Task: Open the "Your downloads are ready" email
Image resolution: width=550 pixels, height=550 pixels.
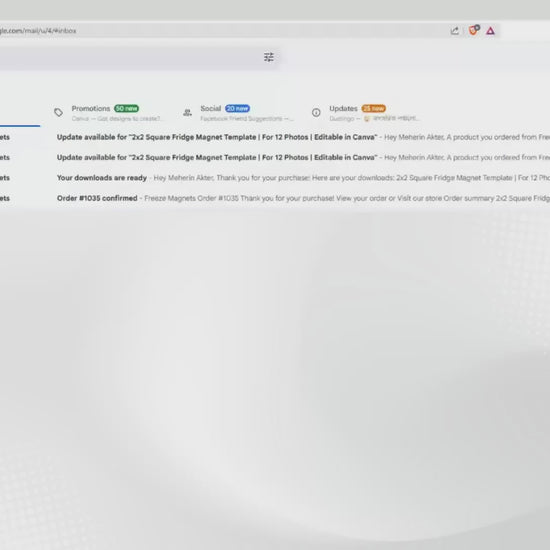Action: tap(275, 178)
